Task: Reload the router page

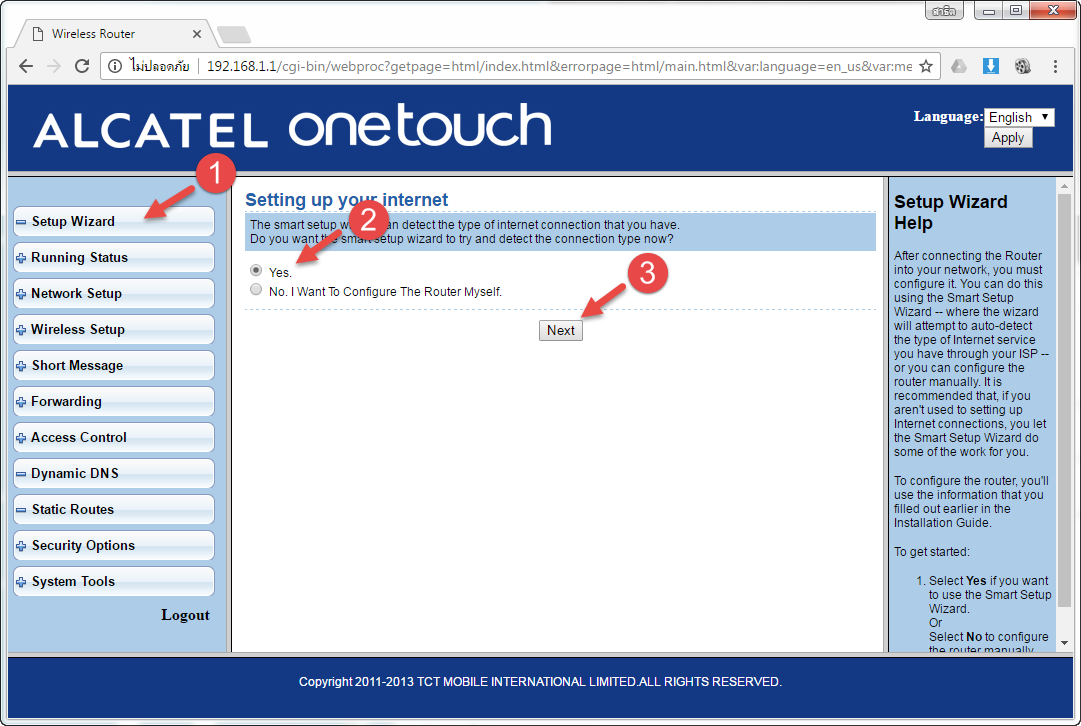Action: 81,66
